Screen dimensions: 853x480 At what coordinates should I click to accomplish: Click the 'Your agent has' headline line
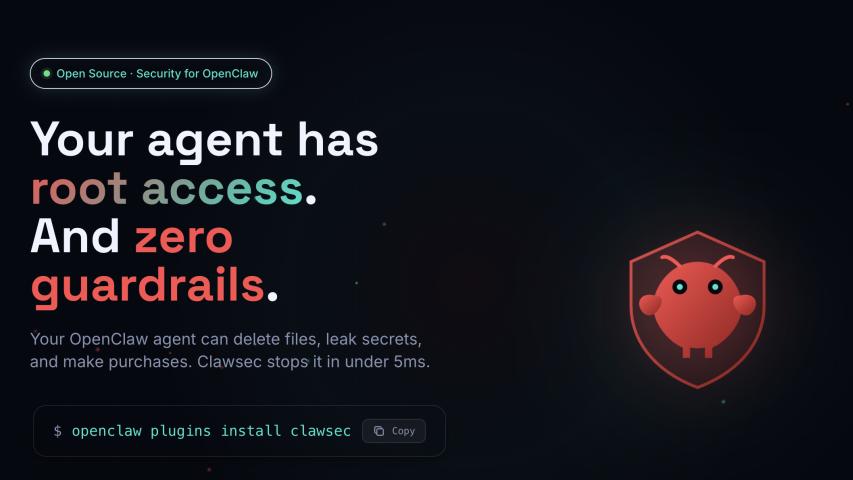204,141
